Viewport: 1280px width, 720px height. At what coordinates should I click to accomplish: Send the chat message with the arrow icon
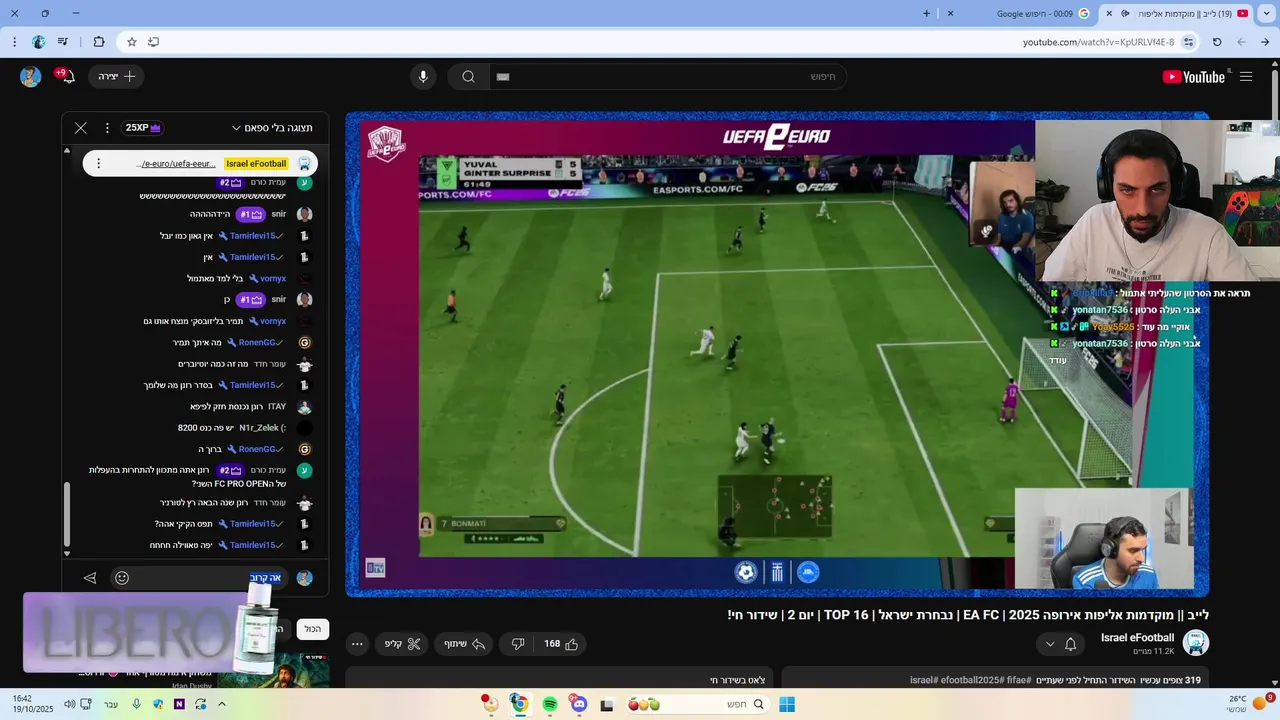click(90, 578)
